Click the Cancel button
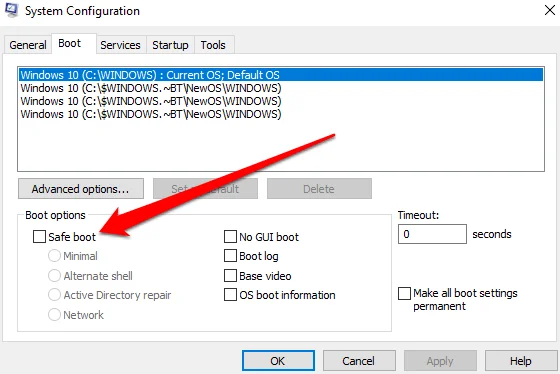The image size is (560, 374). pyautogui.click(x=359, y=361)
